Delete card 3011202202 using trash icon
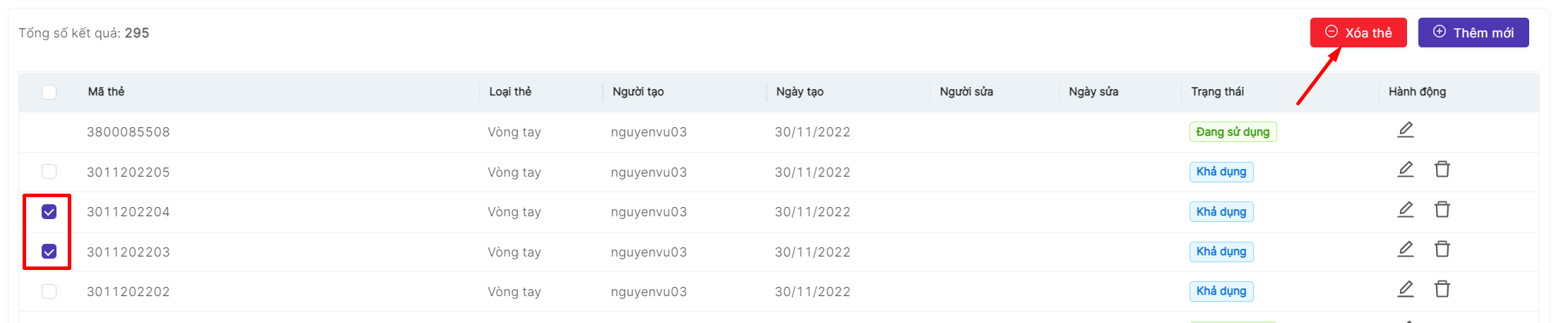 pos(1442,289)
